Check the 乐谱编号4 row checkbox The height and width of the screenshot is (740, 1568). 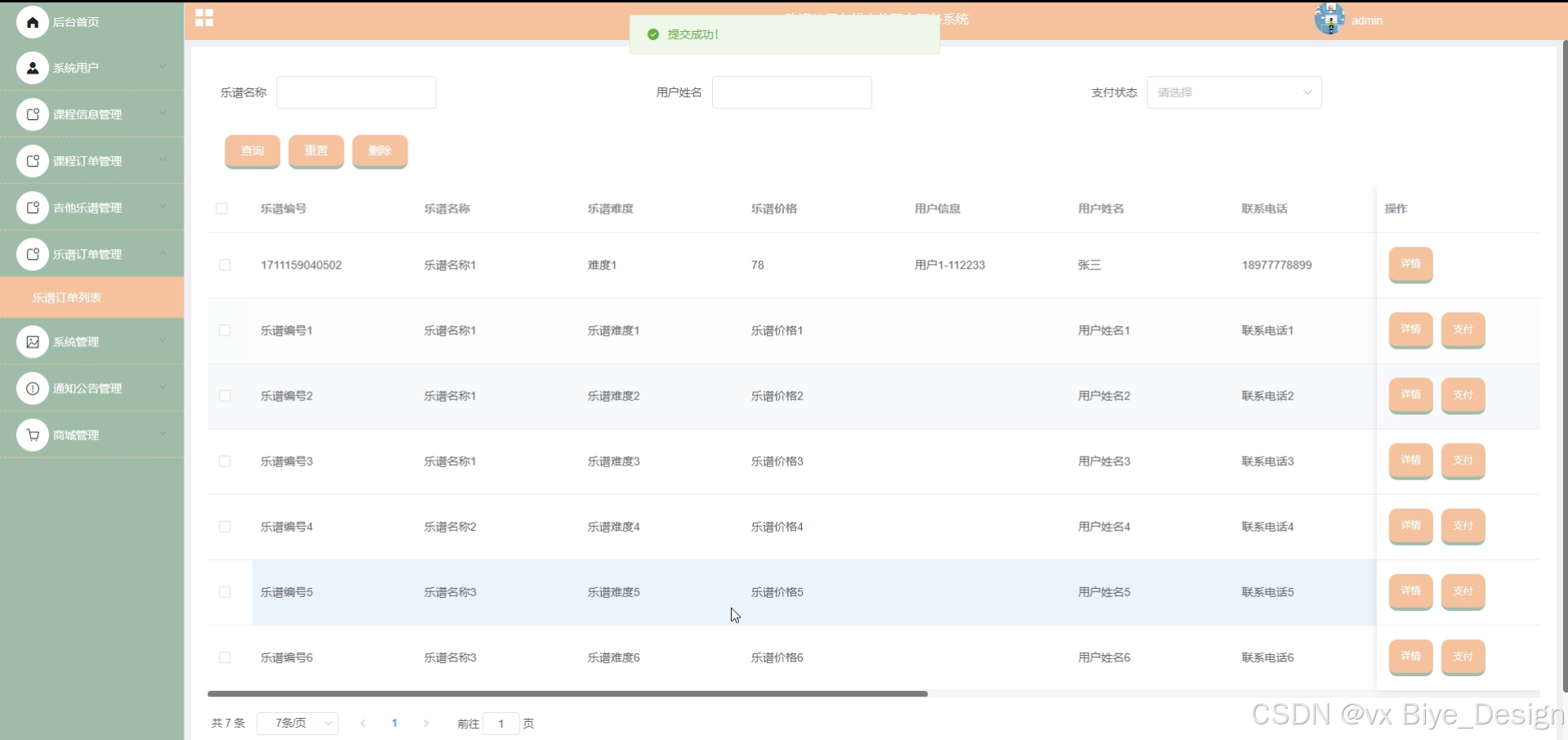(x=225, y=526)
